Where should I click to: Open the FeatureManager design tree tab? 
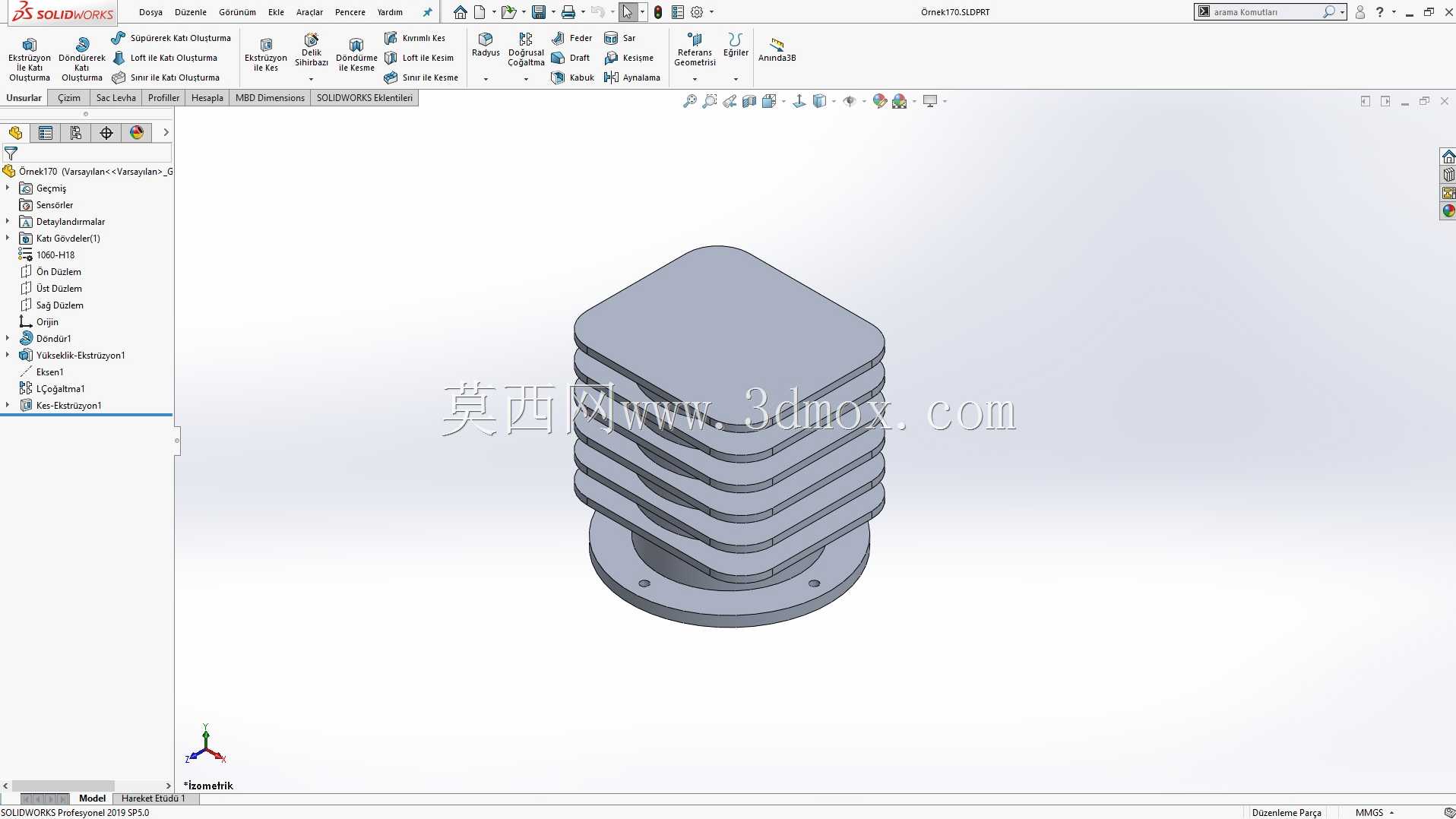point(15,133)
